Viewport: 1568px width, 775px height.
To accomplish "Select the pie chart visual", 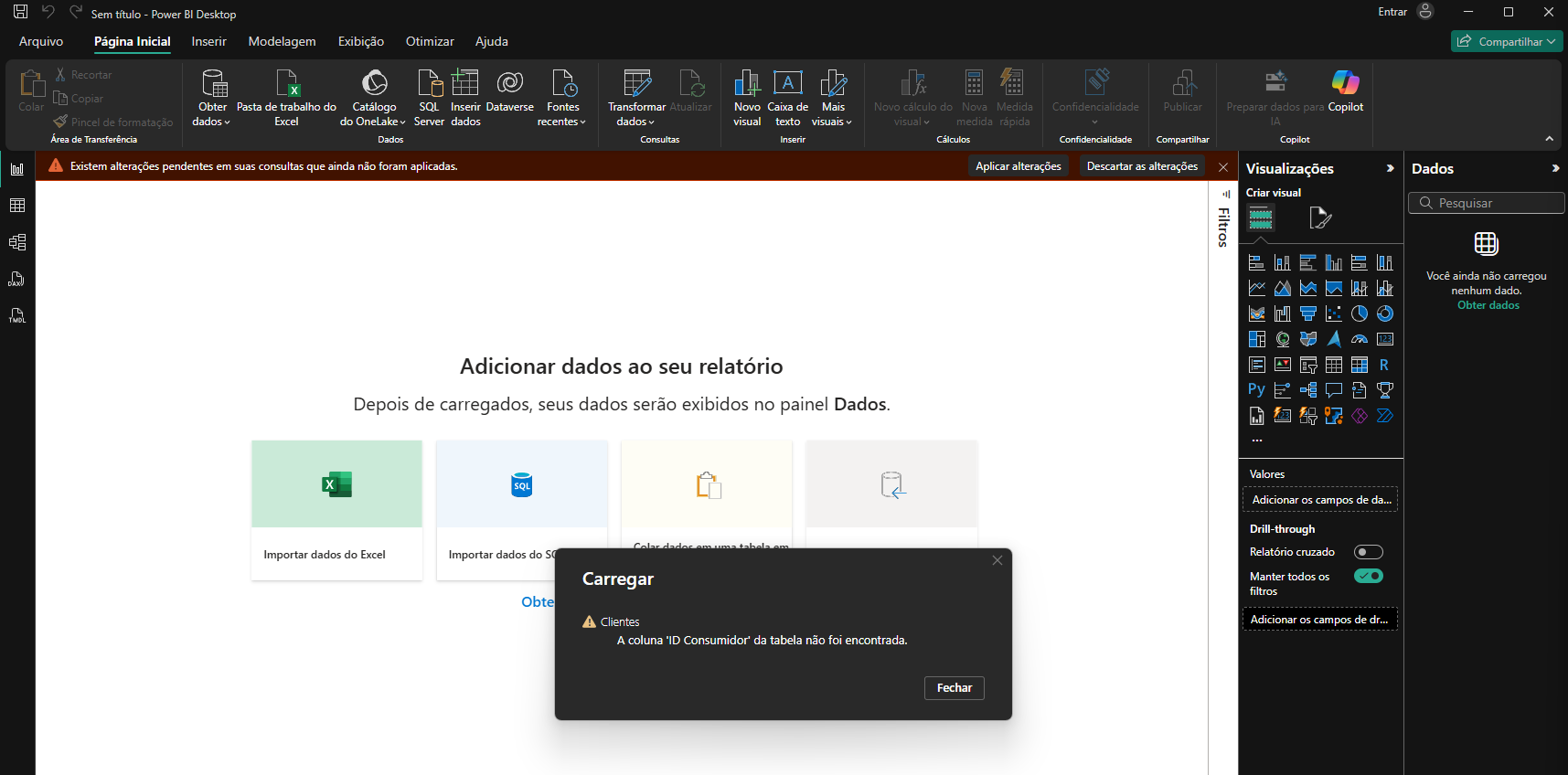I will click(x=1360, y=313).
